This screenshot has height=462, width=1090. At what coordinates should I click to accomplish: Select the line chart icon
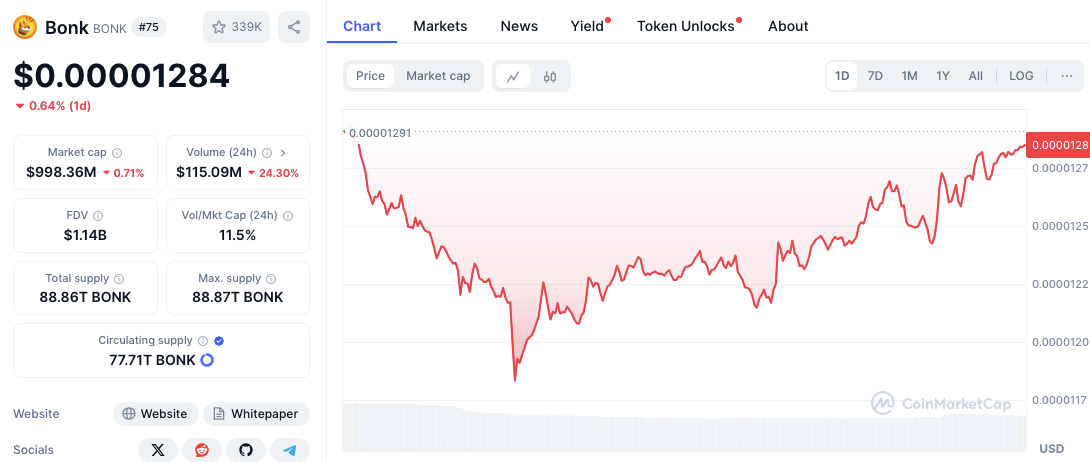pyautogui.click(x=514, y=76)
